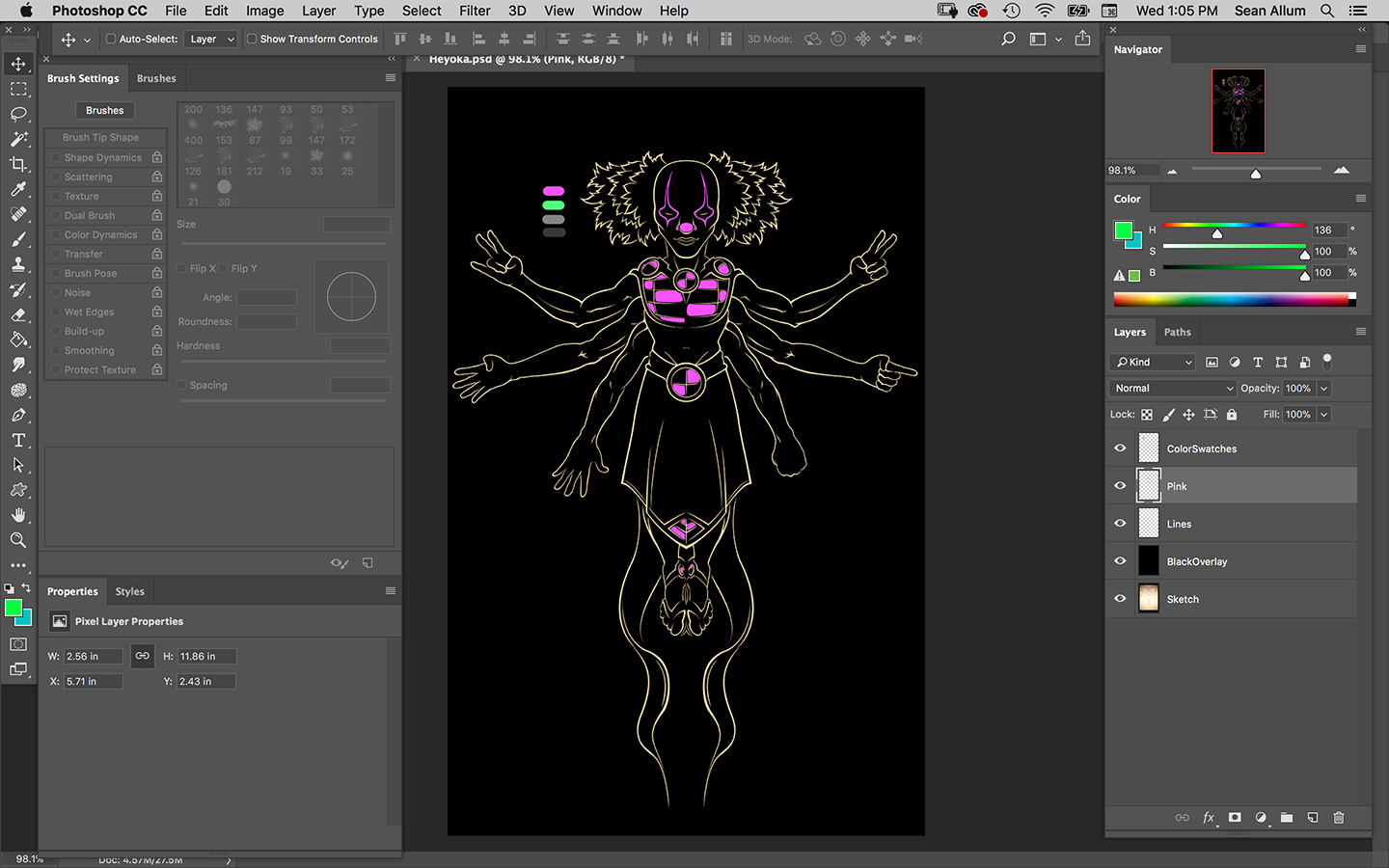Screen dimensions: 1389x868
Task: Click the Create new group folder icon
Action: [1287, 817]
